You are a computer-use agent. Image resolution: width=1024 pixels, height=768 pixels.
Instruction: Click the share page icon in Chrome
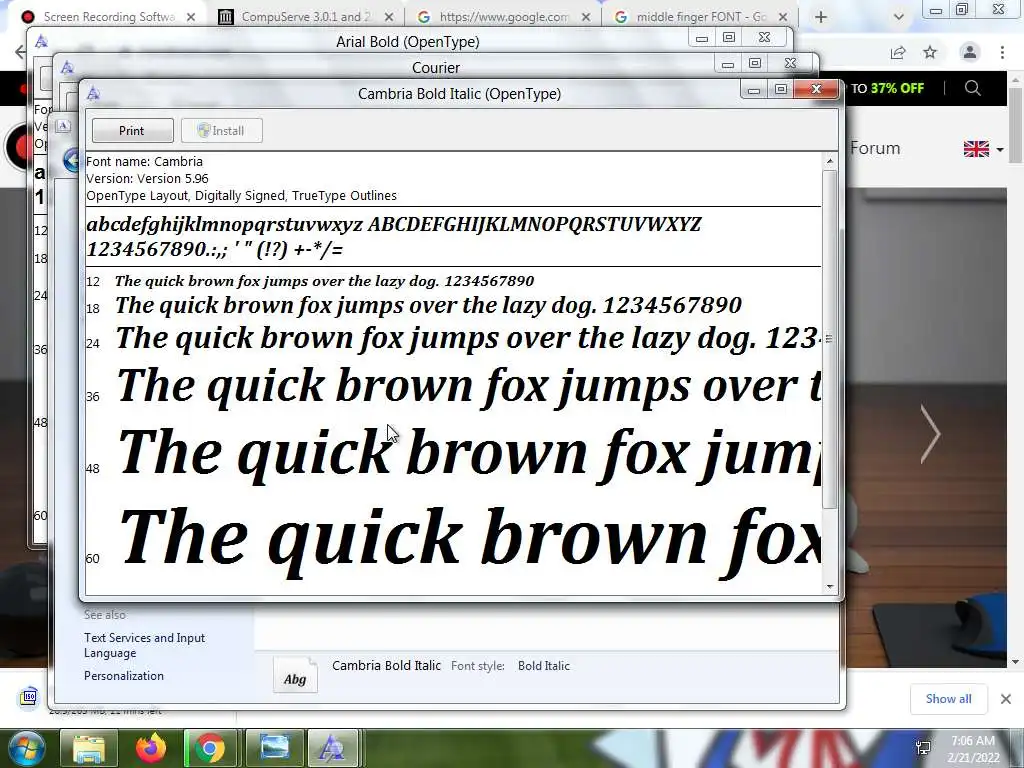click(x=898, y=53)
